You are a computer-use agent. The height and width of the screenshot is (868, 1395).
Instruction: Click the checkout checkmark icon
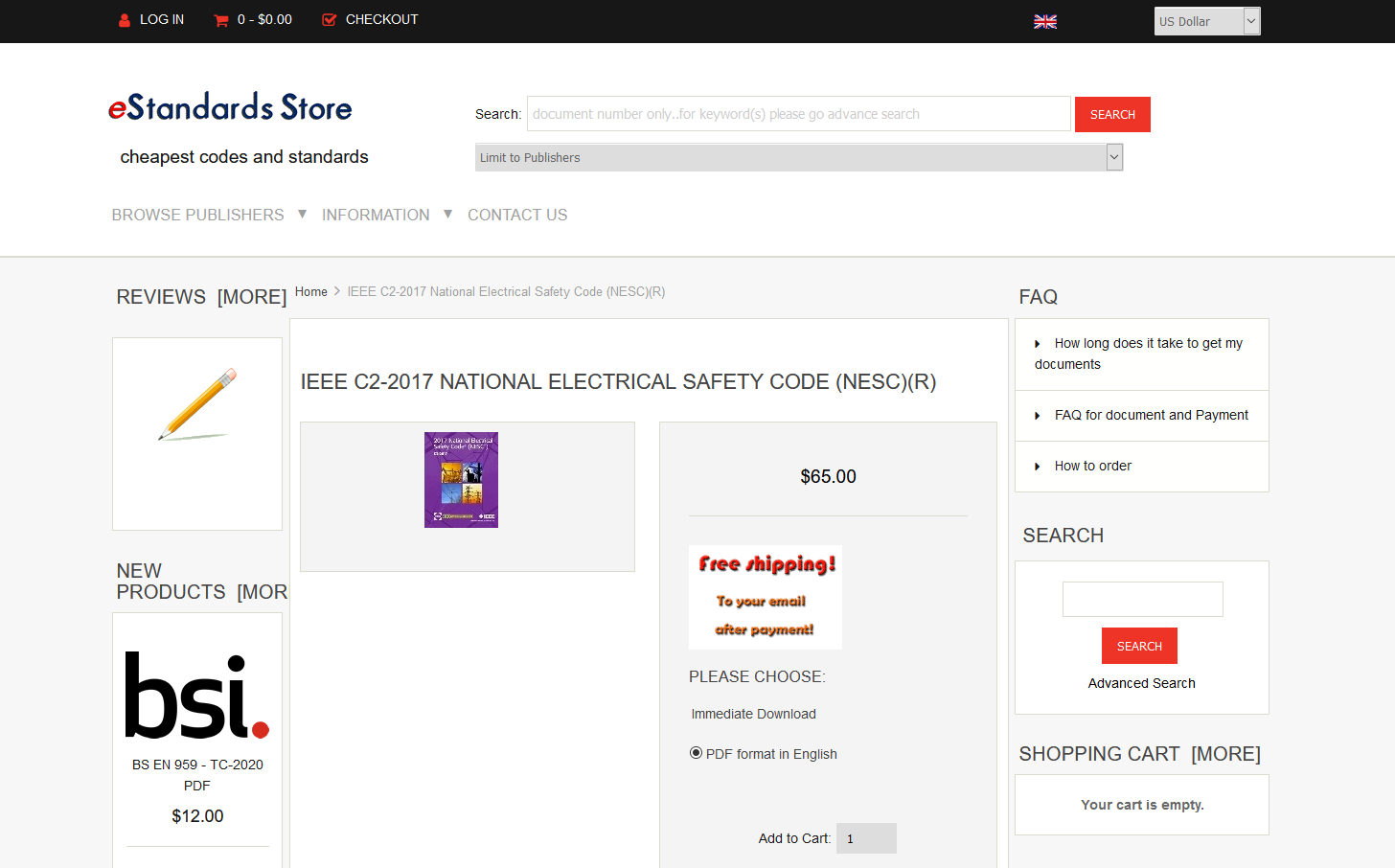(330, 20)
